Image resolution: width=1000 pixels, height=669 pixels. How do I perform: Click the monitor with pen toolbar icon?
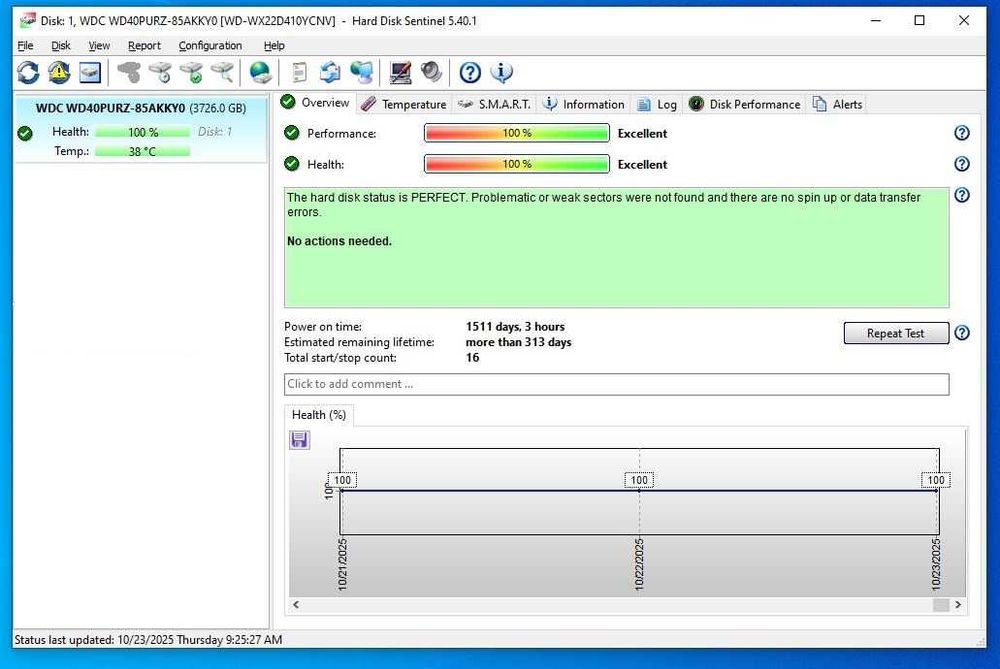(x=400, y=73)
